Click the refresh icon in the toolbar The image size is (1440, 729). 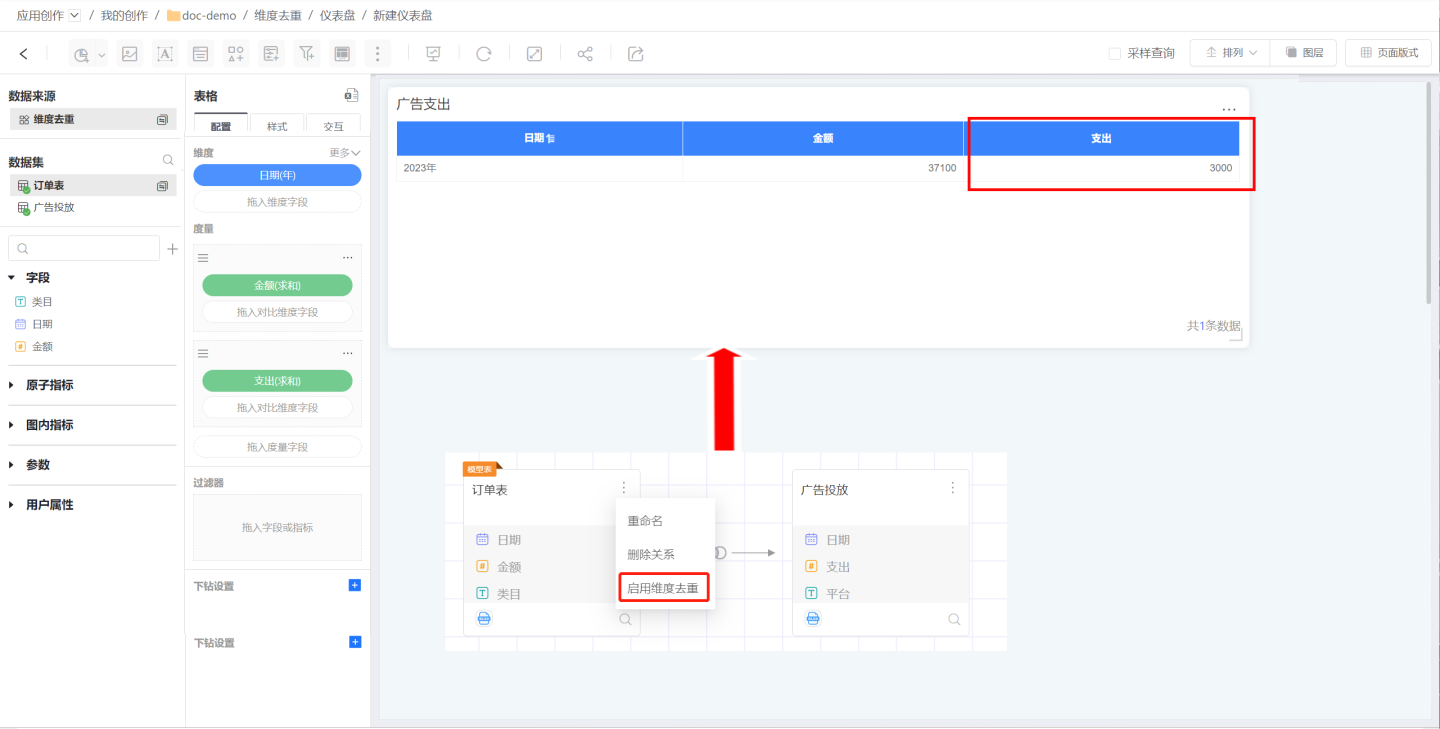(x=484, y=54)
